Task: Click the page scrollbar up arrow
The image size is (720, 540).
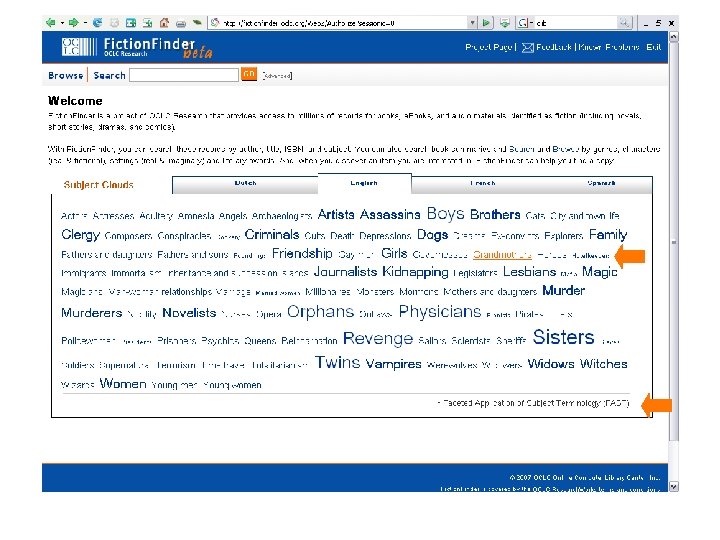Action: click(674, 37)
